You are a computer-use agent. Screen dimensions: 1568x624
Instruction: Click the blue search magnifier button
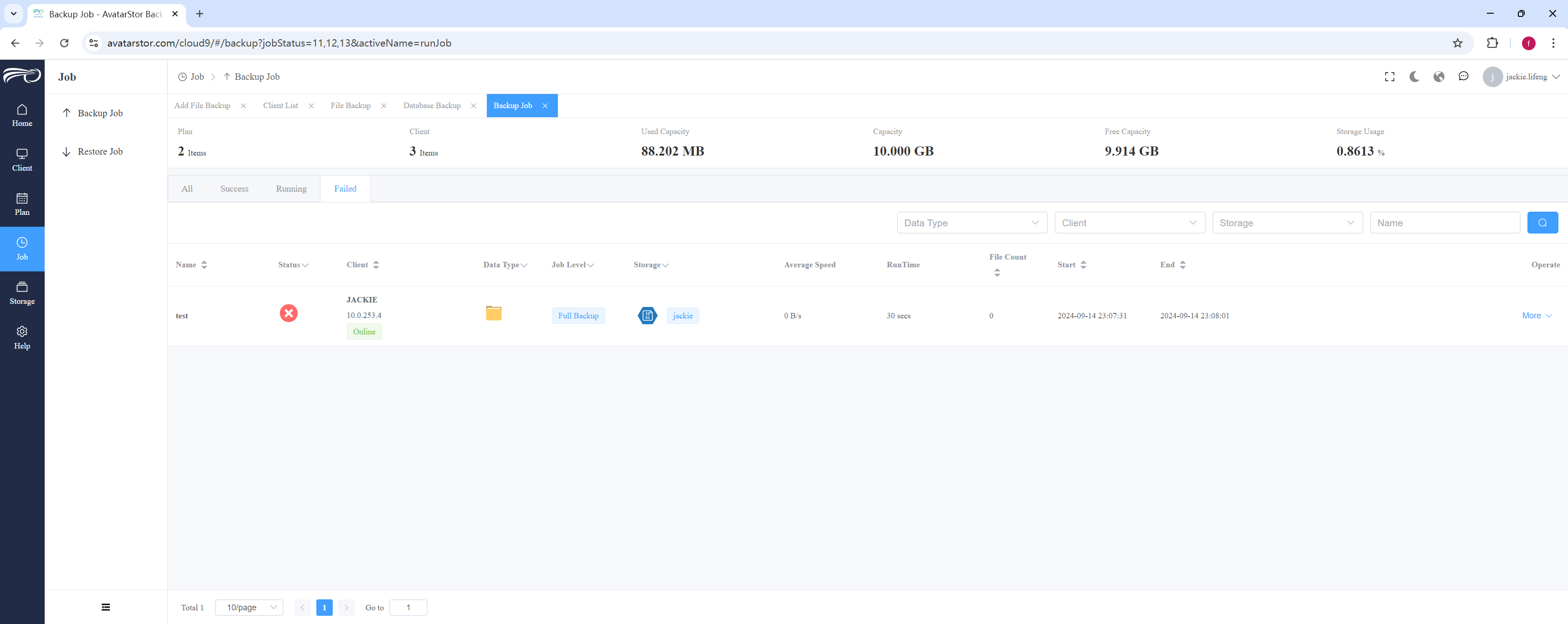[x=1542, y=223]
